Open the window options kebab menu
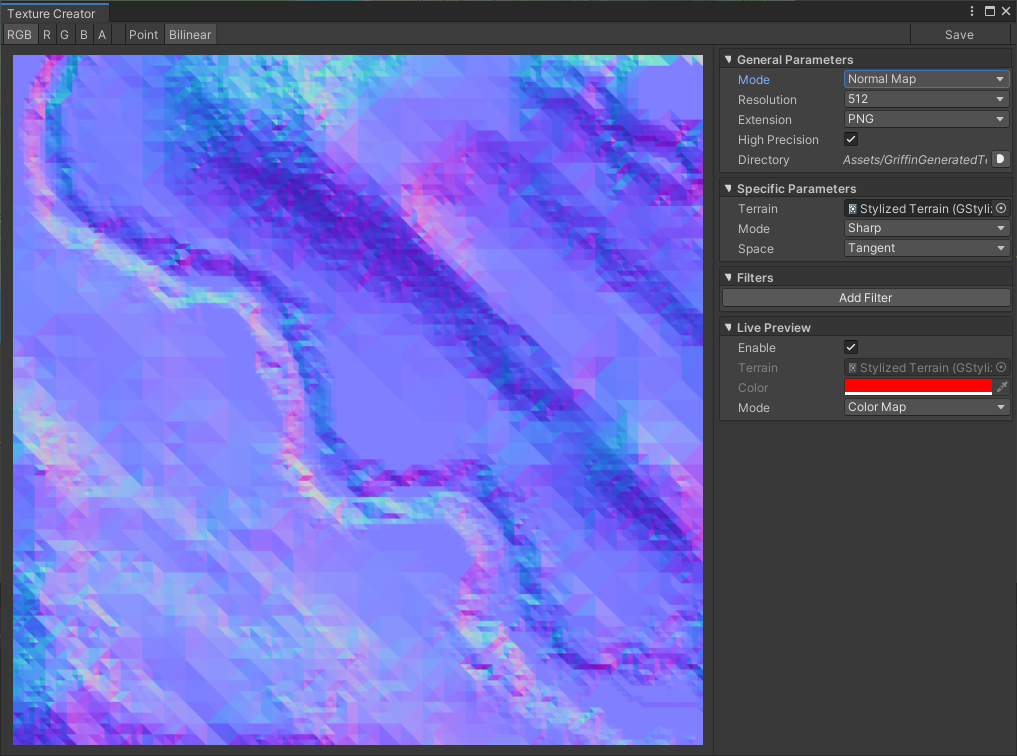Viewport: 1017px width, 756px height. (971, 10)
